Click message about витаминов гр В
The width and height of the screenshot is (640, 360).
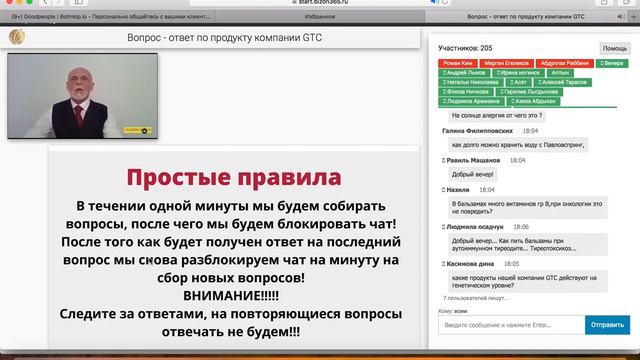click(528, 207)
